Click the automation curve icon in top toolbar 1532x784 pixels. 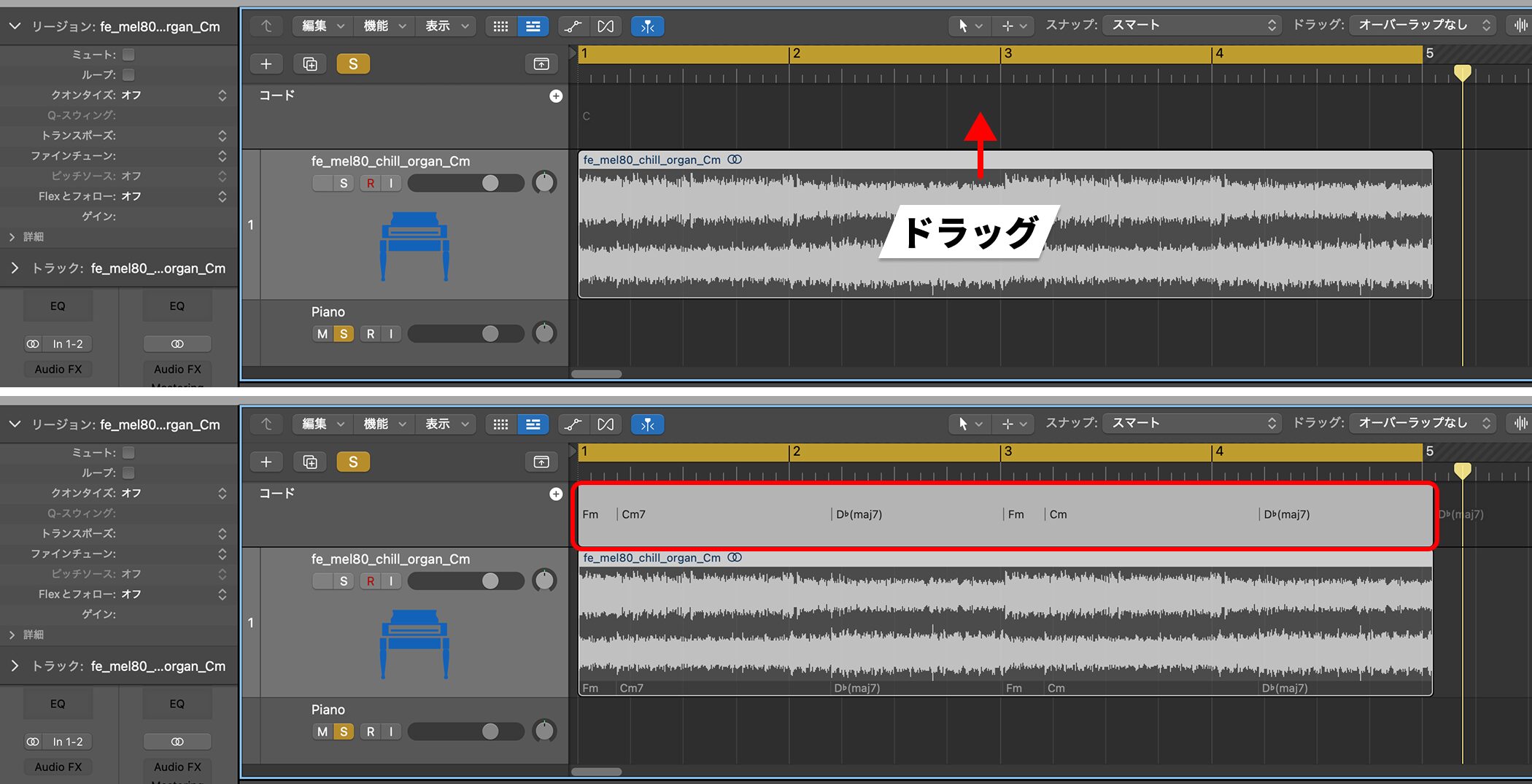(573, 26)
